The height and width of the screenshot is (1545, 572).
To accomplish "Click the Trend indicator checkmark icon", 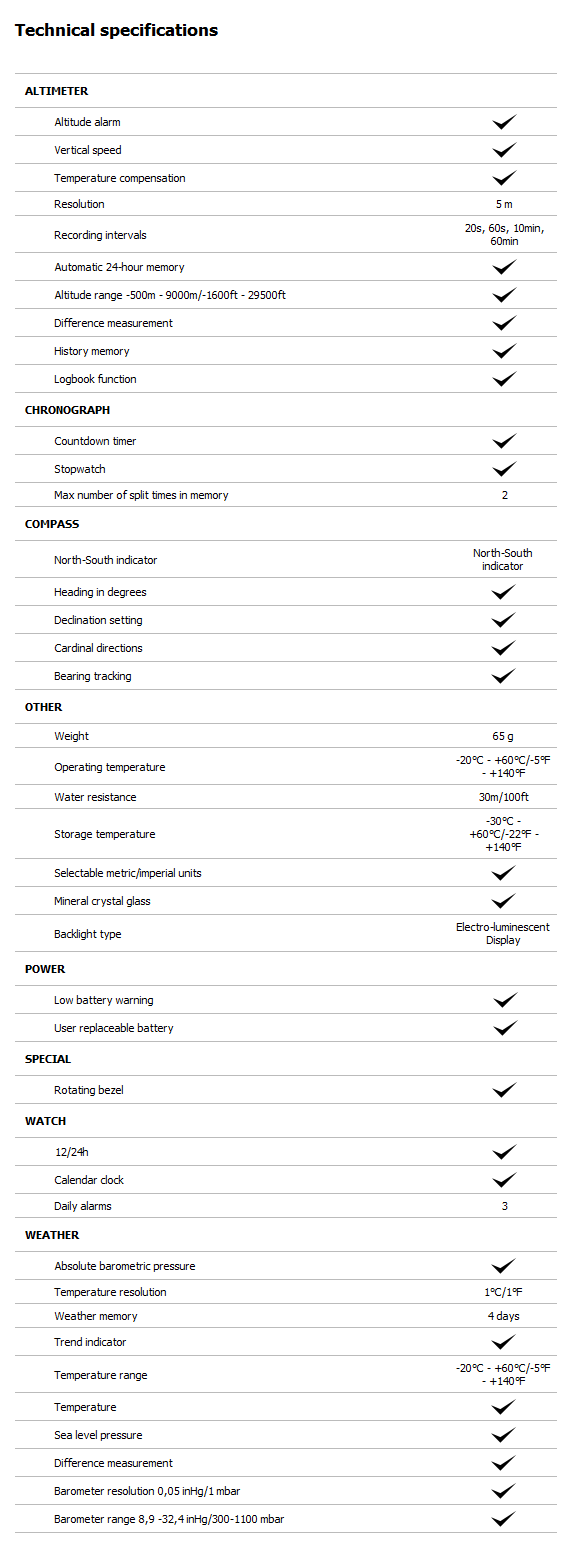I will tap(504, 1342).
